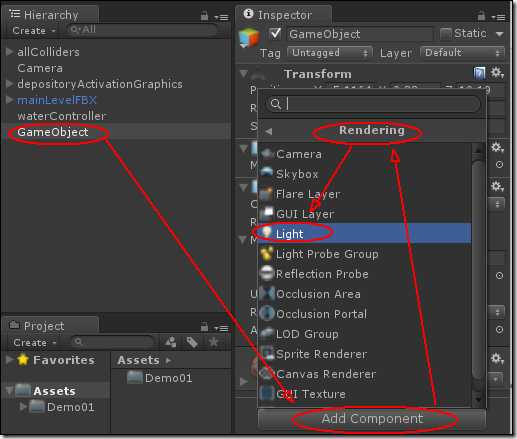
Task: Open the Project Create dropdown
Action: tap(35, 342)
